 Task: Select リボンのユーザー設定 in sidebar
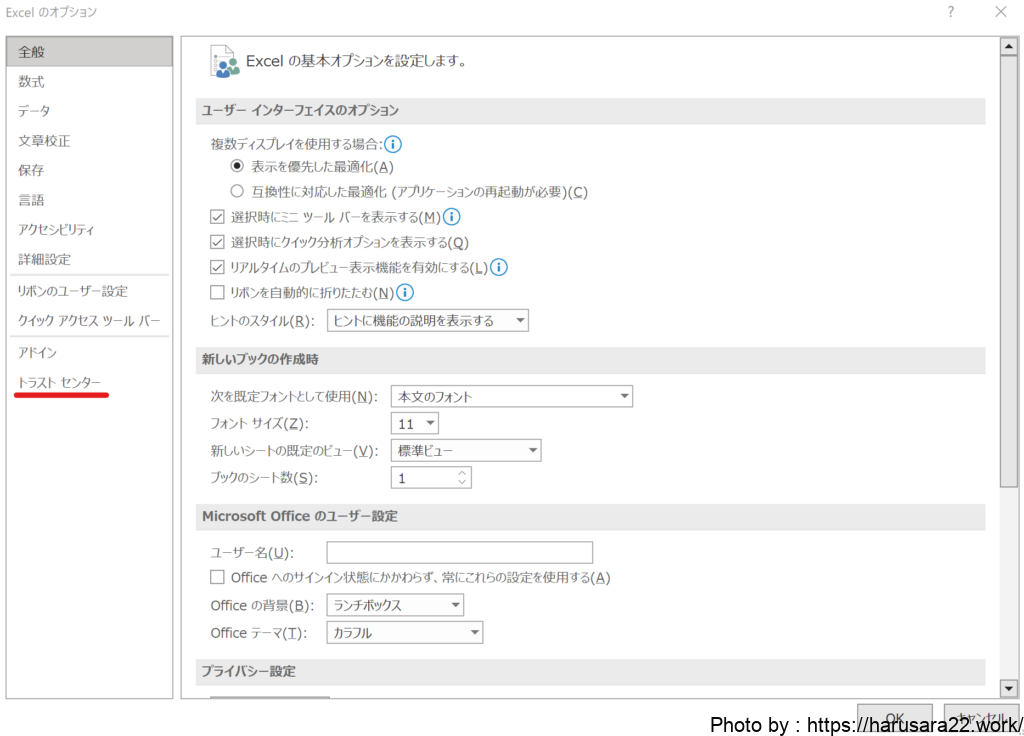click(73, 291)
